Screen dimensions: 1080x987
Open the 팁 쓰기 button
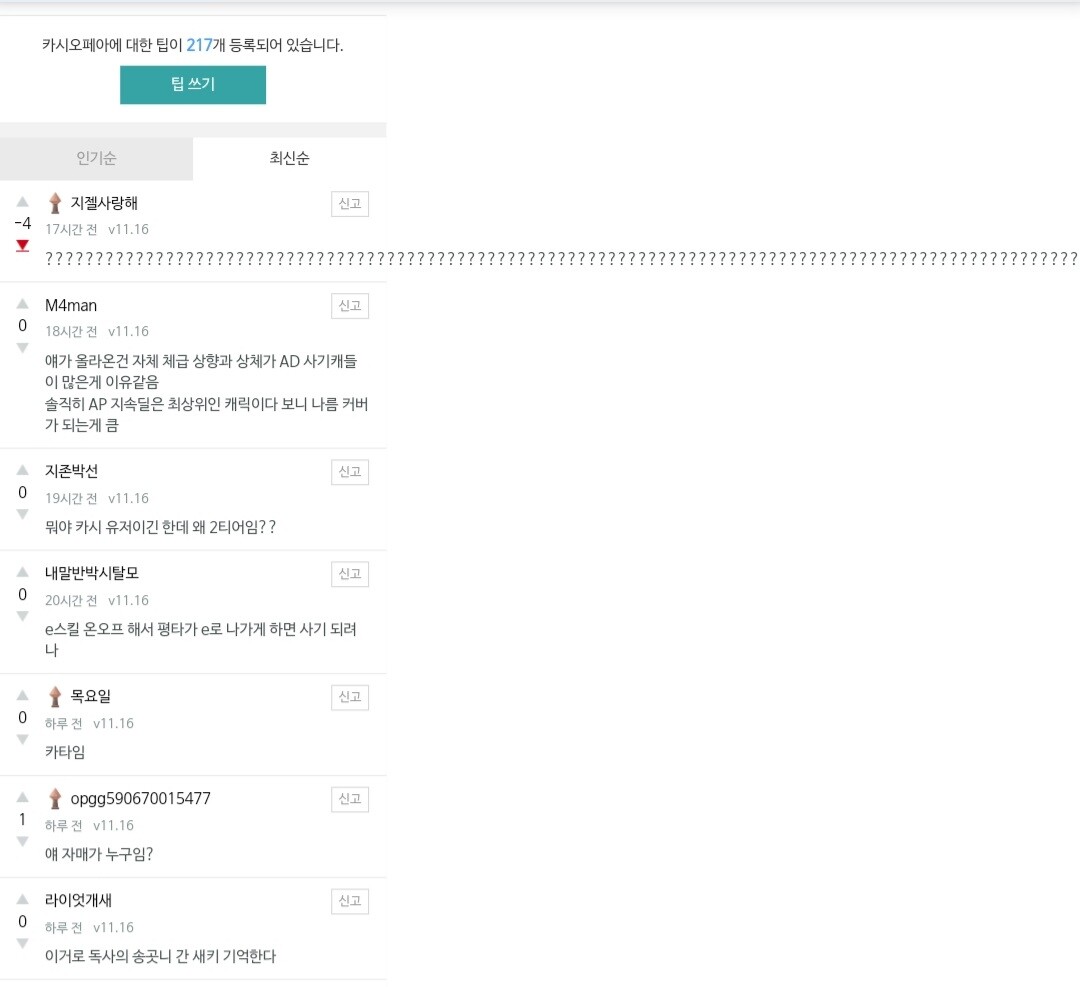point(193,85)
